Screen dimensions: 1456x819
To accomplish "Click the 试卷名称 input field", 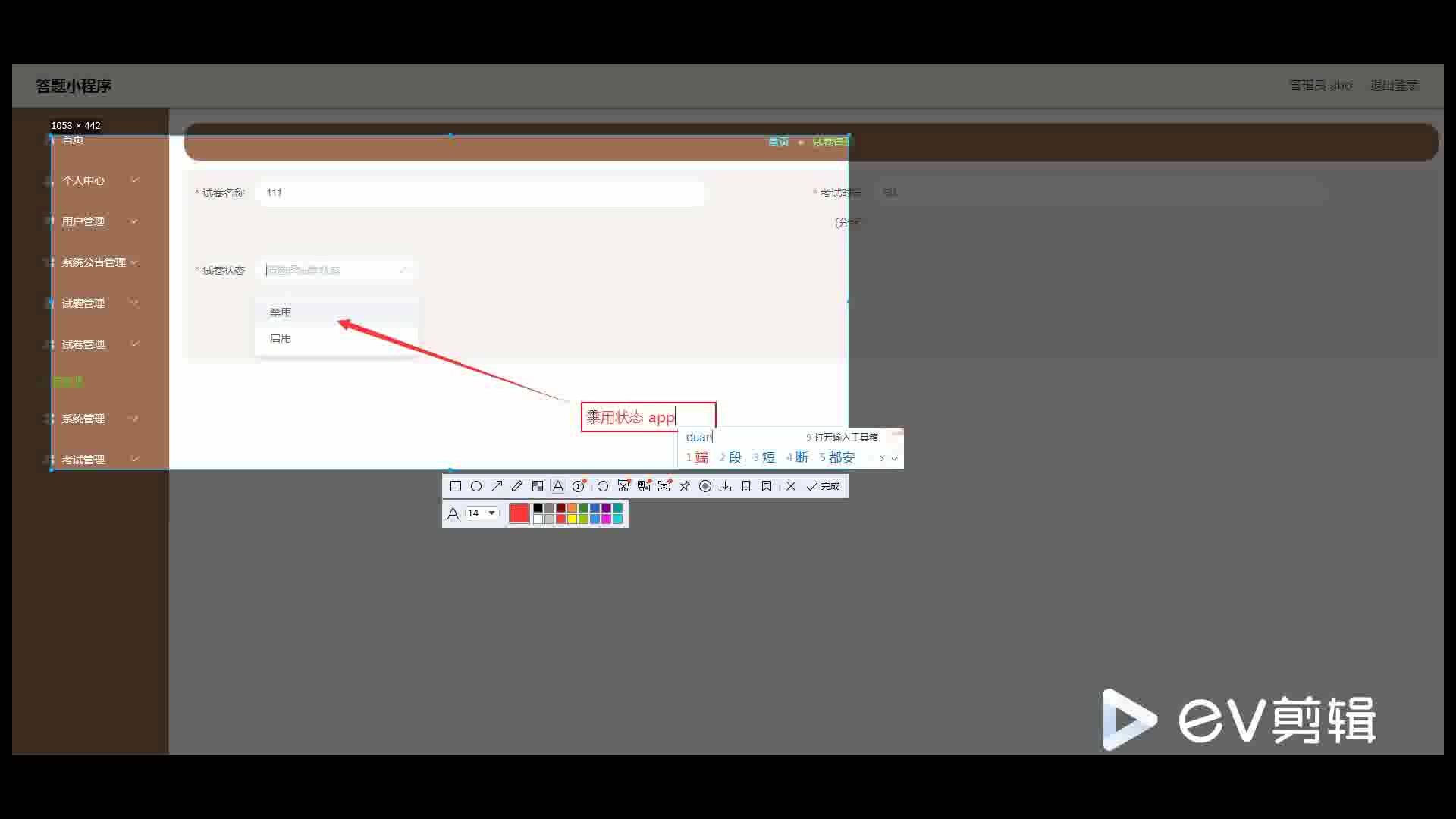I will tap(481, 193).
